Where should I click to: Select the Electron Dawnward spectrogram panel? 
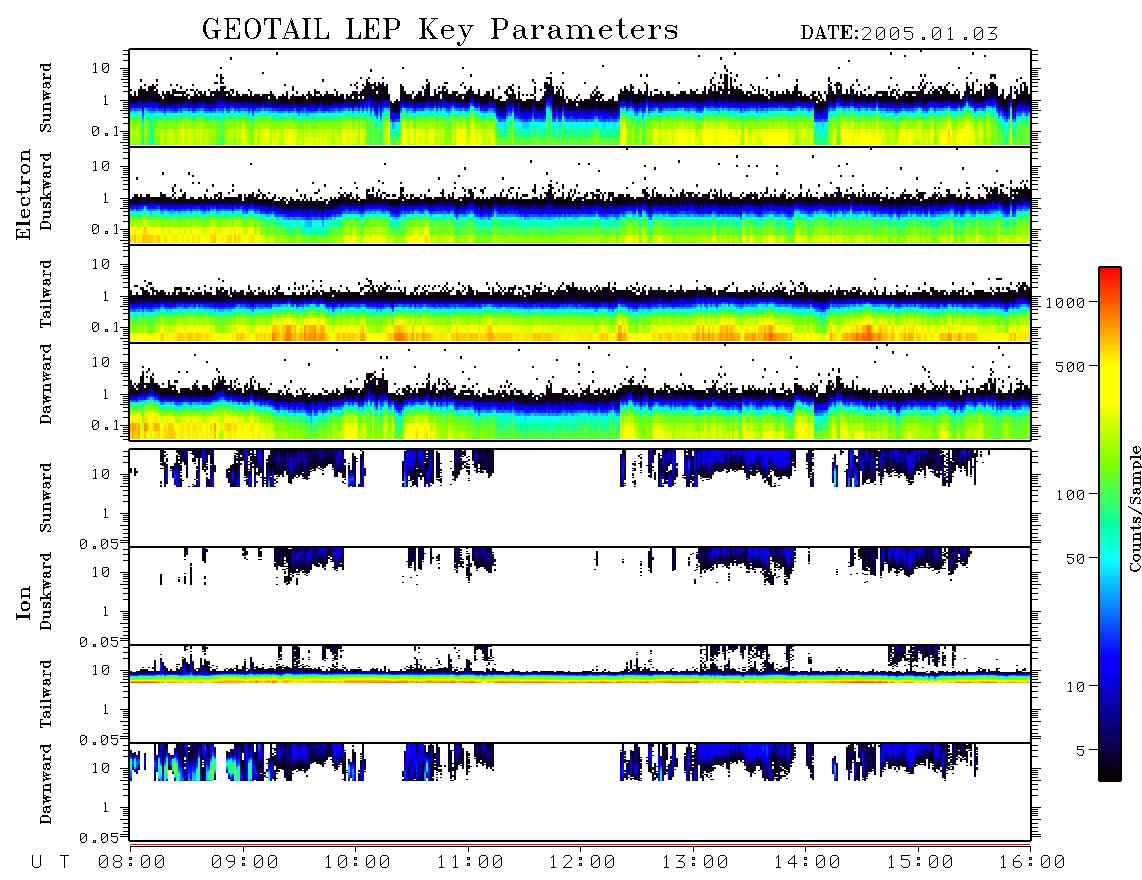click(580, 392)
